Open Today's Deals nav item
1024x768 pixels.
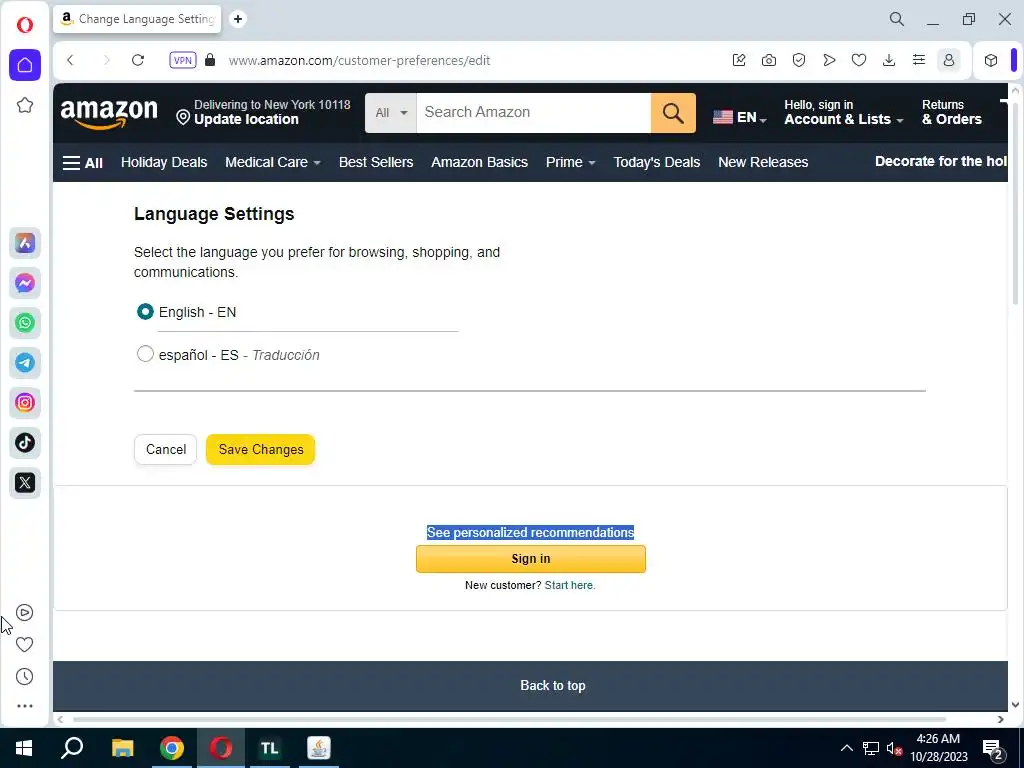[x=656, y=162]
